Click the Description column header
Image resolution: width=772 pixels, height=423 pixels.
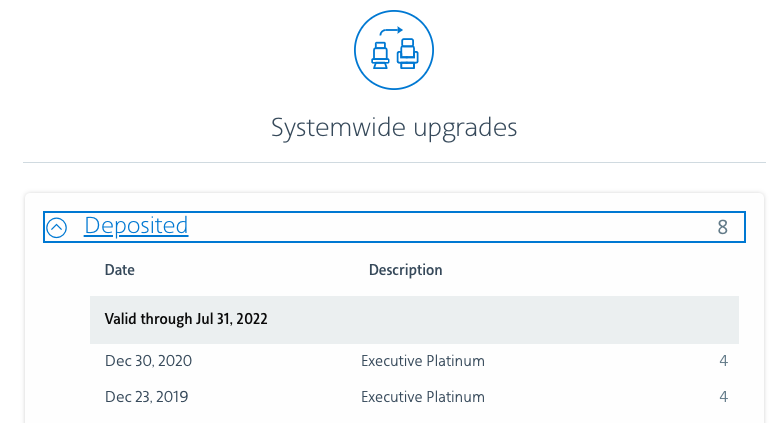[x=405, y=270]
